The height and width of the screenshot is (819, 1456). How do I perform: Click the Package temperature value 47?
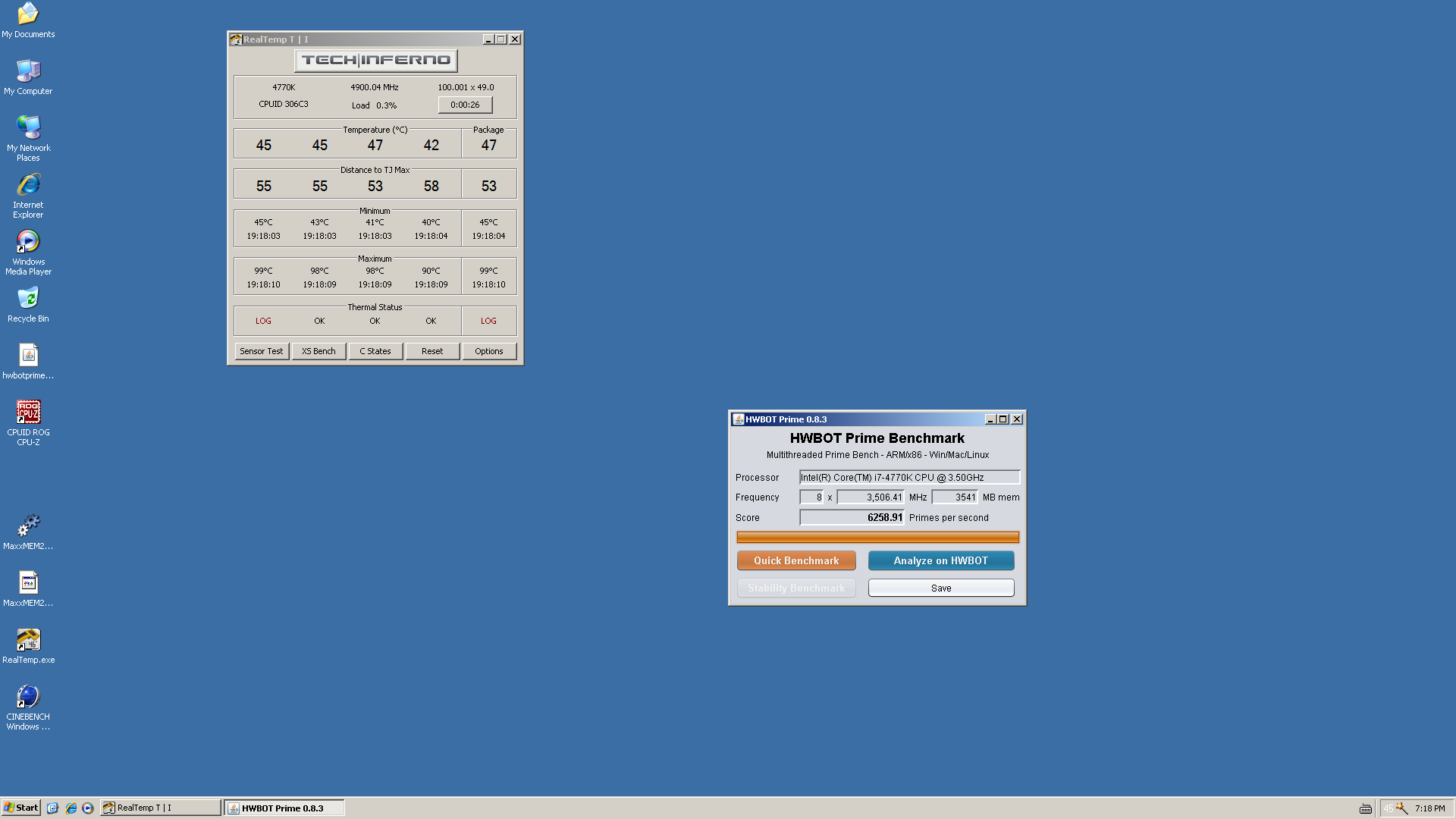[x=489, y=145]
